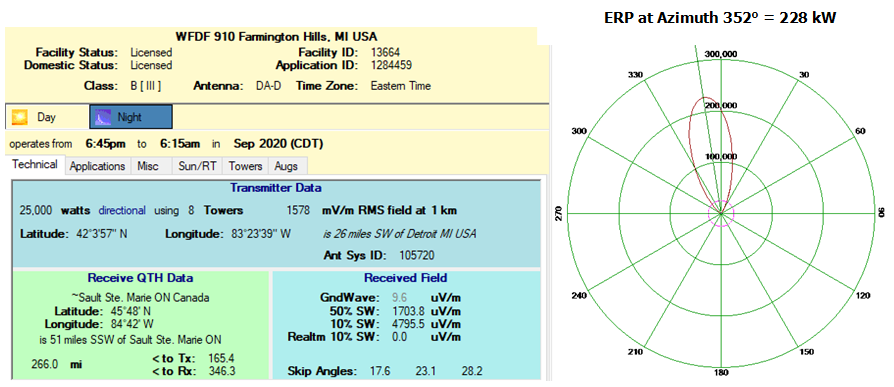
Task: Switch to the Sun/RT tab
Action: pos(197,166)
